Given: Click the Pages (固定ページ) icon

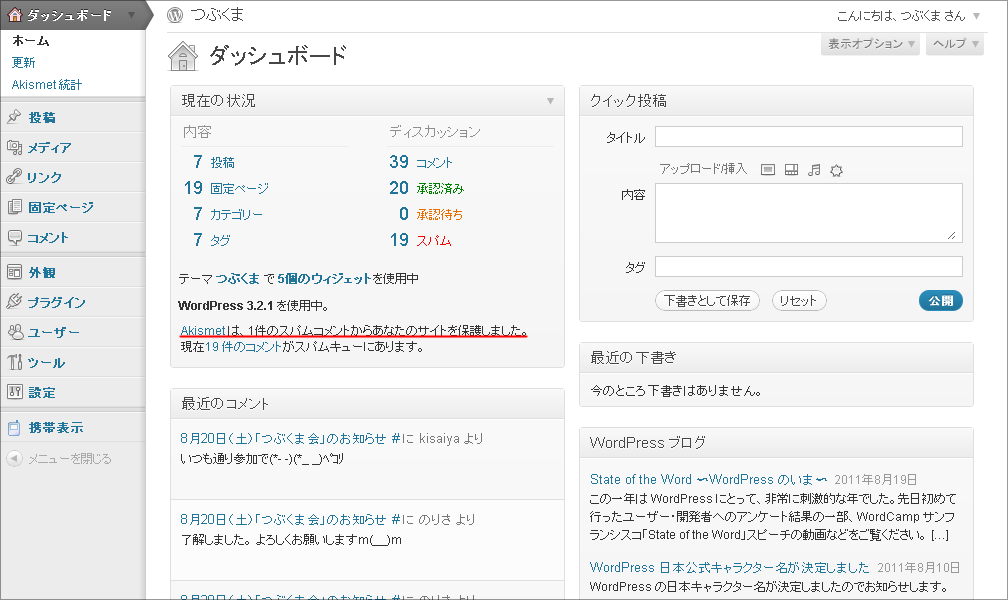Looking at the screenshot, I should pos(14,207).
